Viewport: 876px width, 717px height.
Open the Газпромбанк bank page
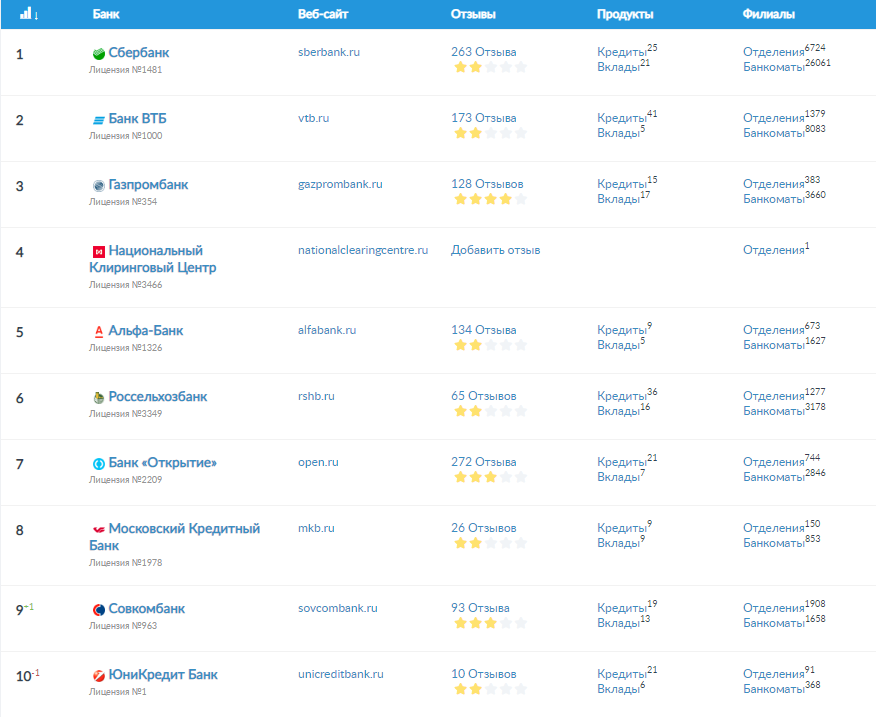(148, 184)
